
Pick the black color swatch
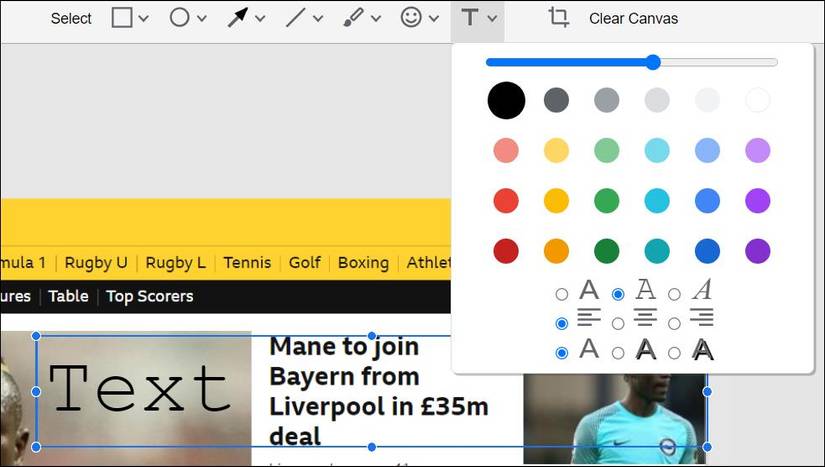click(506, 100)
